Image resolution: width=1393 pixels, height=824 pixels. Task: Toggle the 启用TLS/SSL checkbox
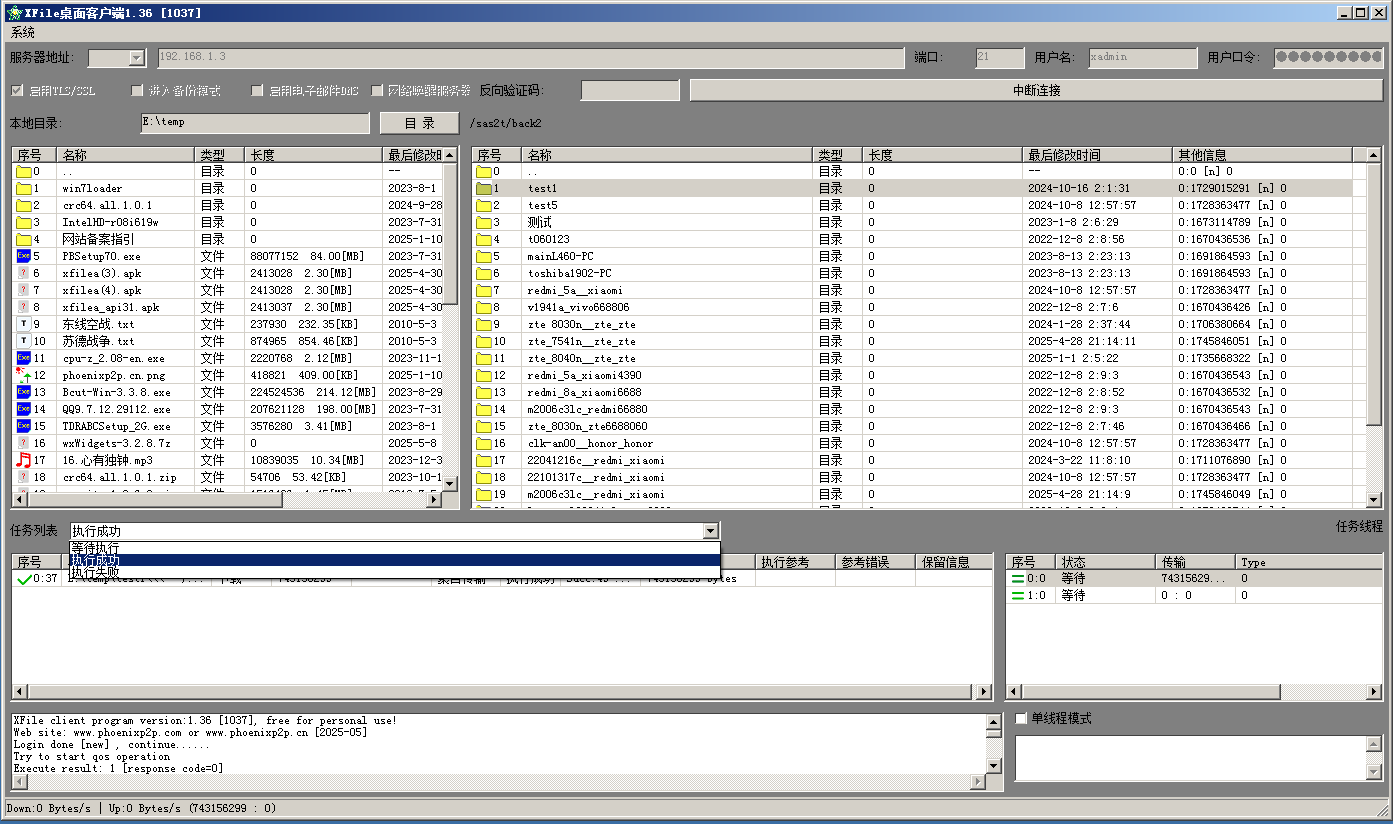click(x=17, y=91)
